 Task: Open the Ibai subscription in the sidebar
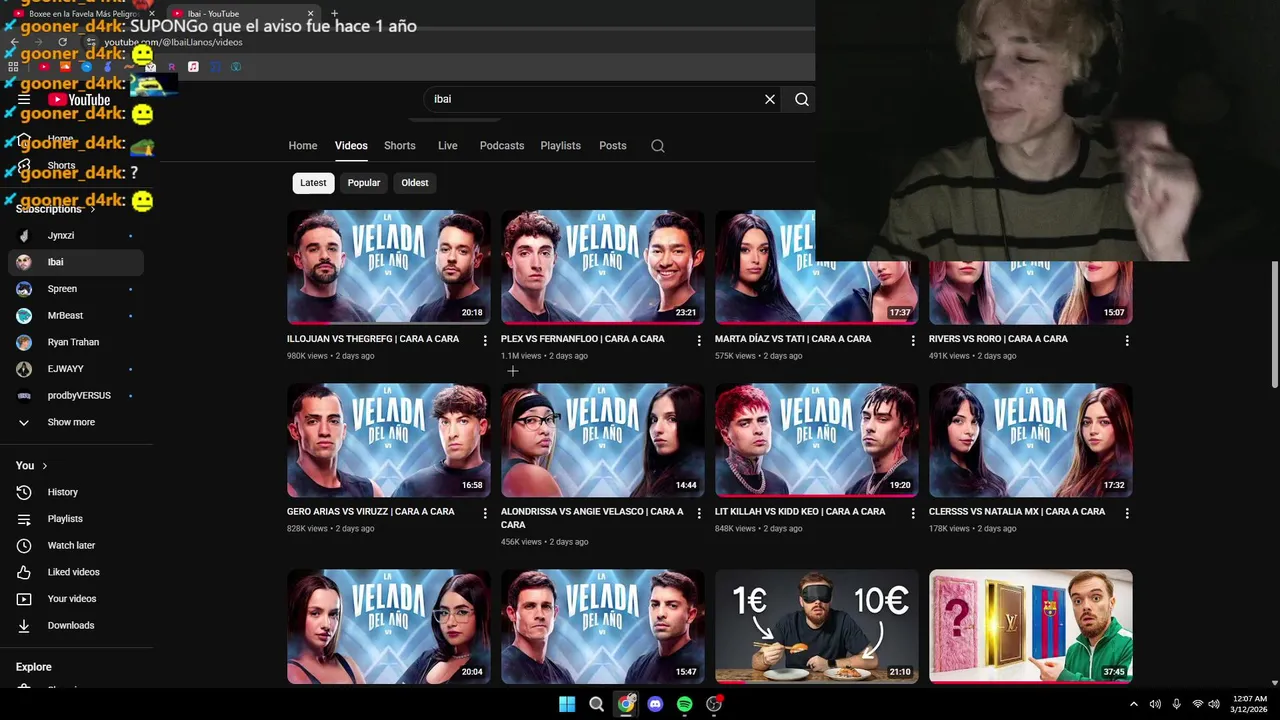pos(76,262)
